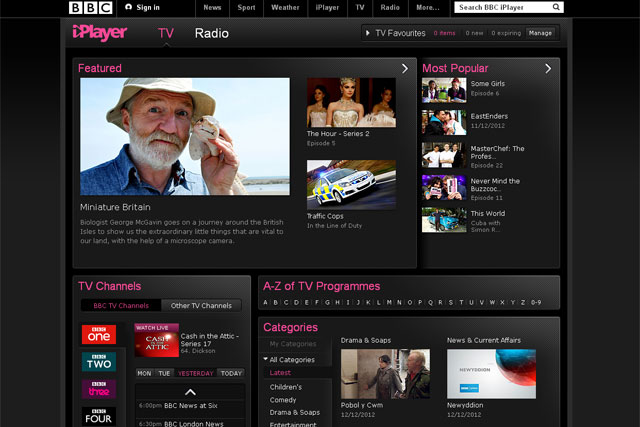
Task: Open the News link in BBC navigation
Action: 212,7
